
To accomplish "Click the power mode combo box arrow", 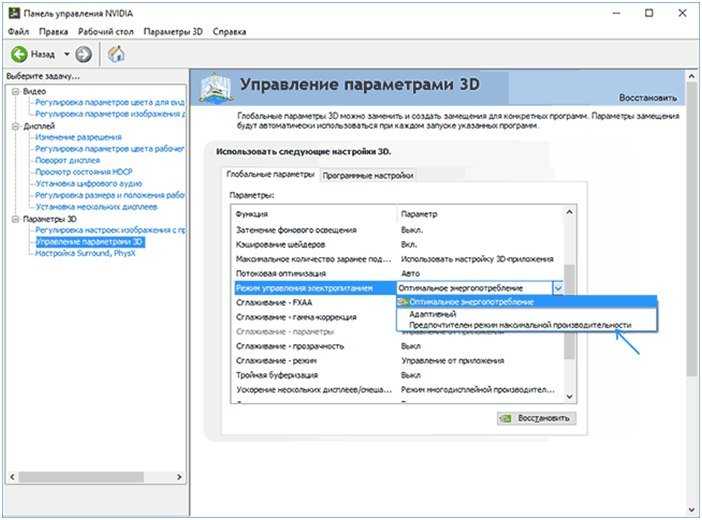I will [557, 288].
